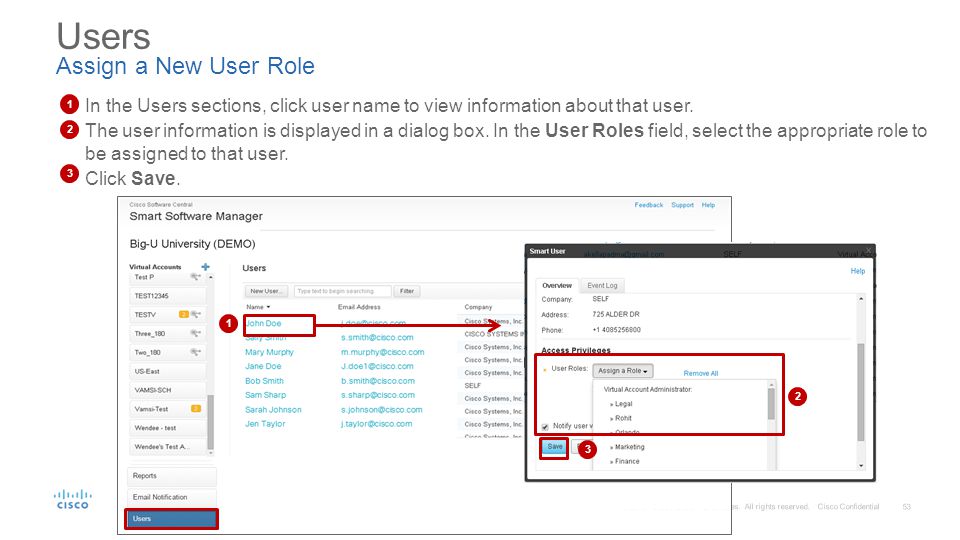Click the role list scrollbar thumb
This screenshot has height=540, width=960.
(771, 404)
